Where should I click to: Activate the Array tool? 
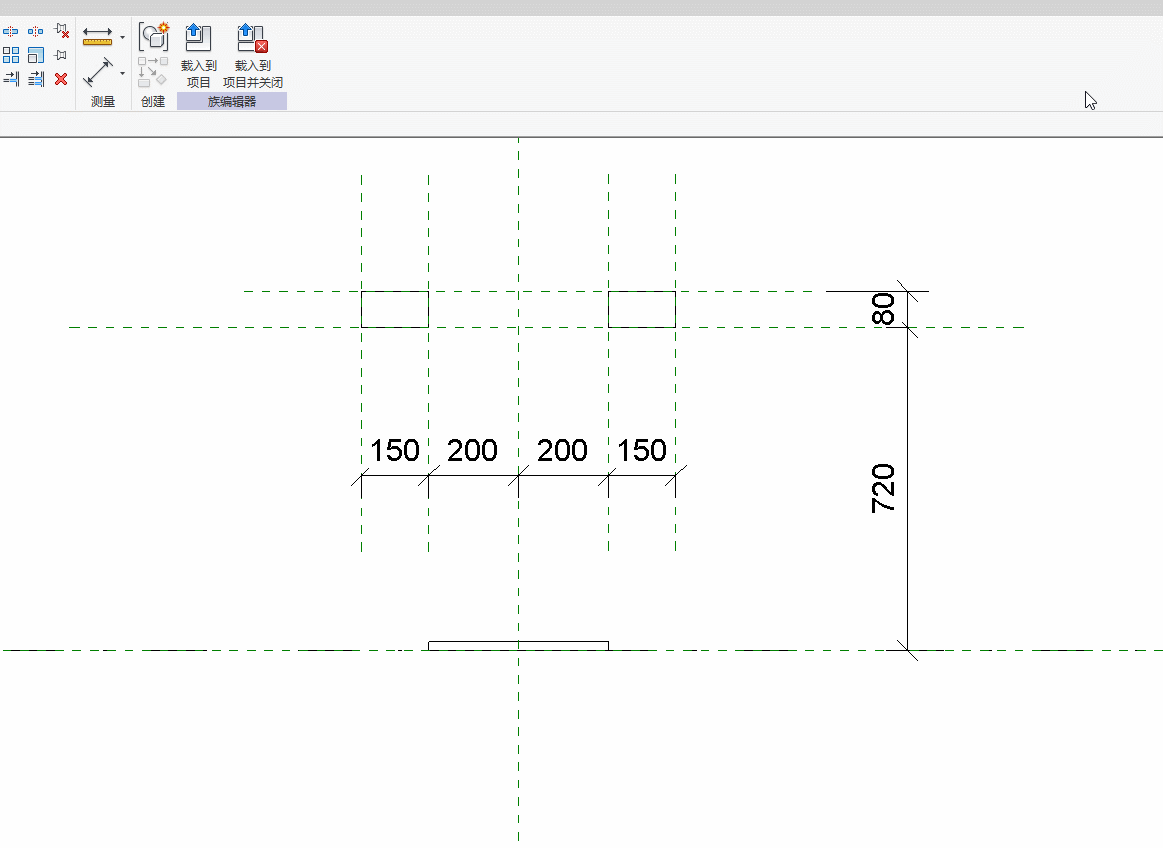(10, 55)
